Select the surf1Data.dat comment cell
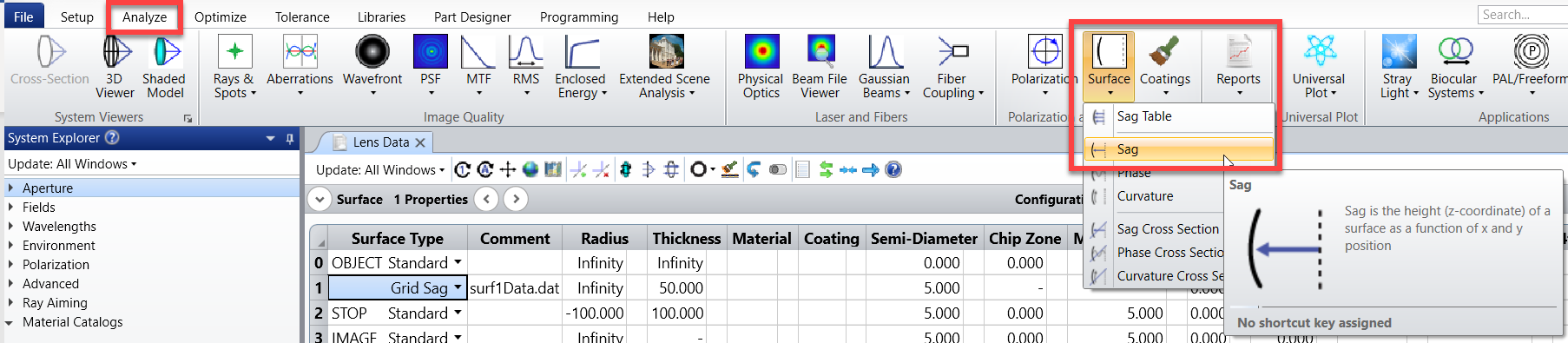 pyautogui.click(x=515, y=287)
